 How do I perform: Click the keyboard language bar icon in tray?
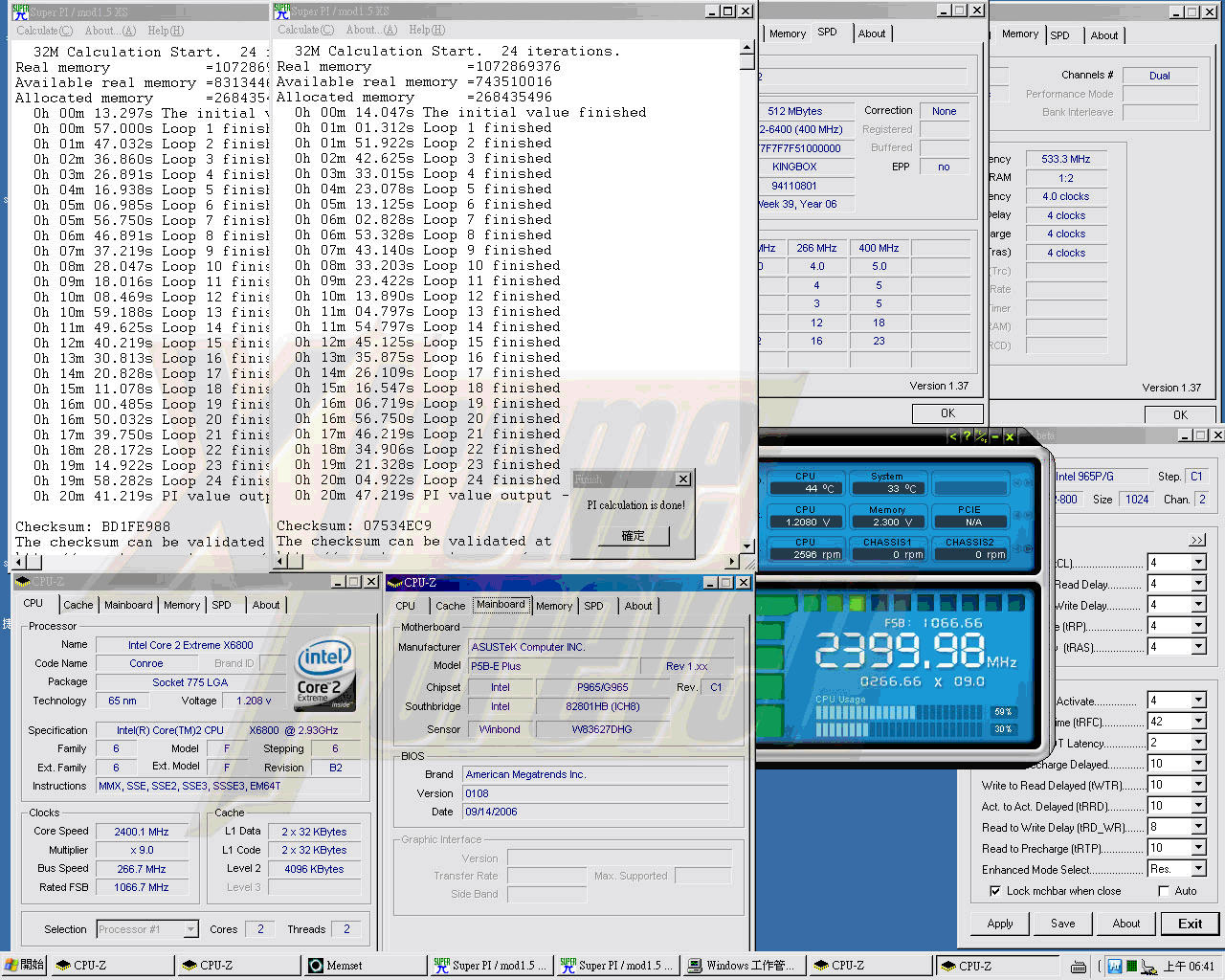1077,967
